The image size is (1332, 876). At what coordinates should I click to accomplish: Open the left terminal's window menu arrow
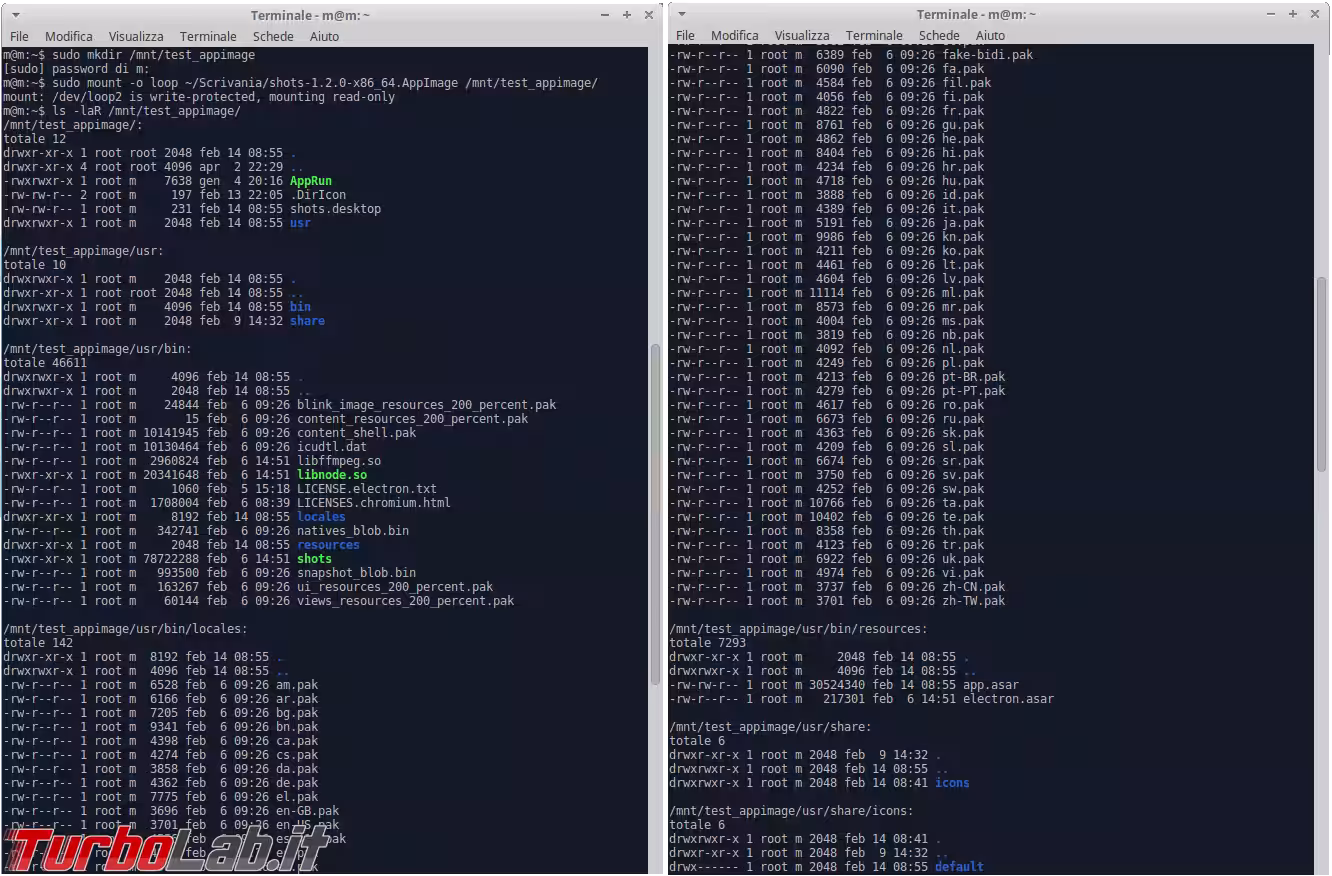(x=16, y=15)
